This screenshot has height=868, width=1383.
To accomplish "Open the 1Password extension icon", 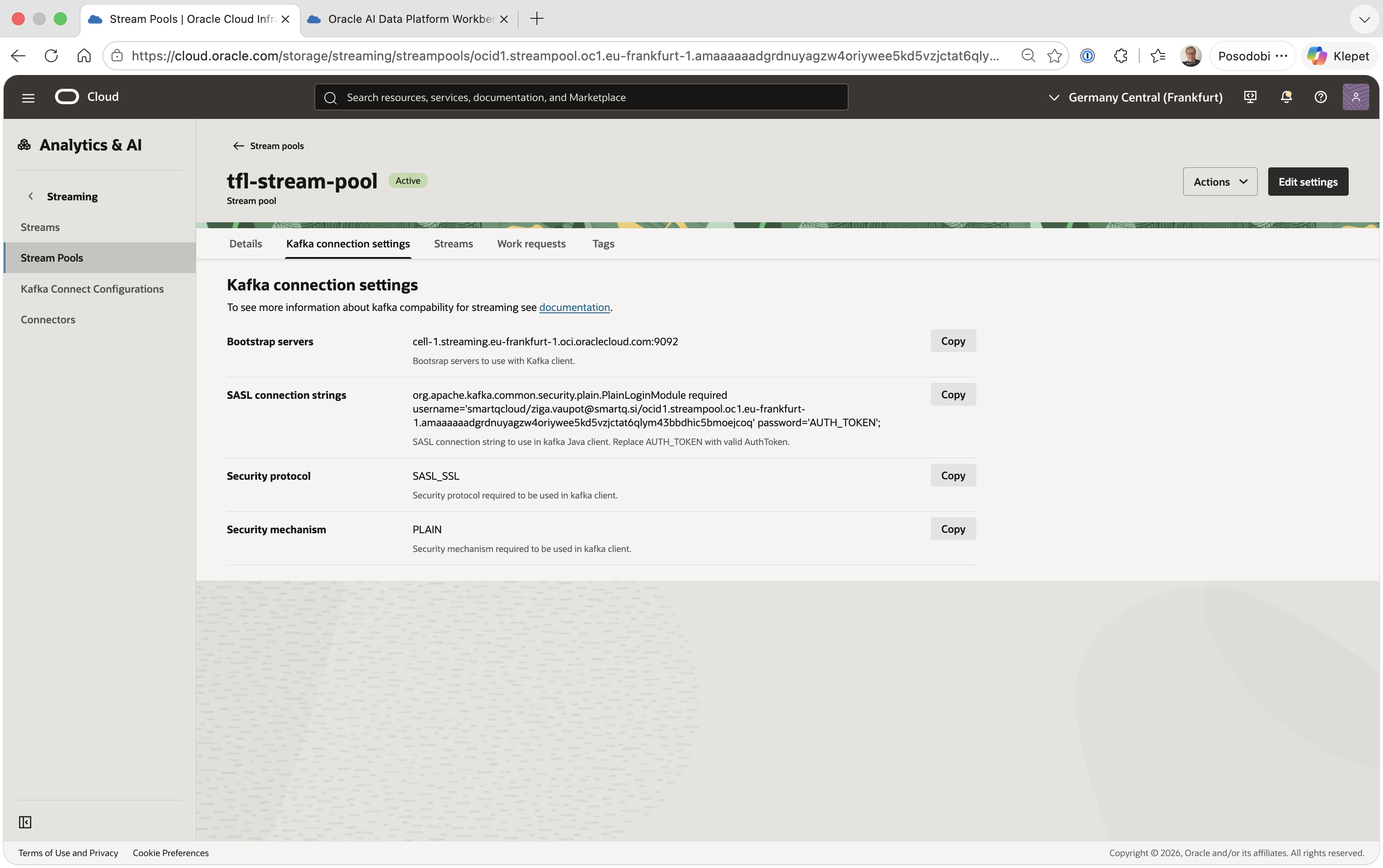I will pos(1088,56).
